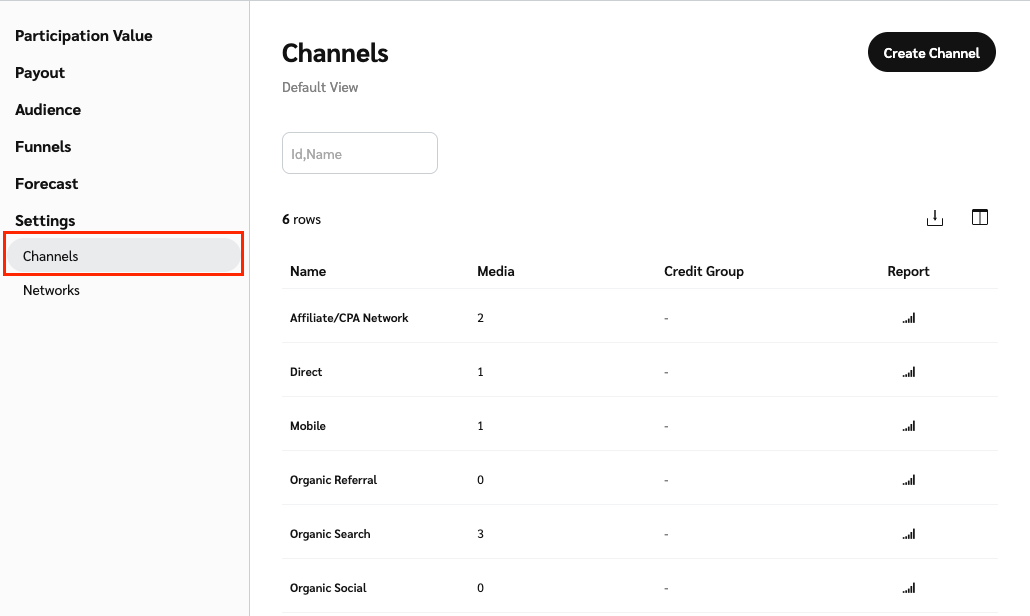This screenshot has width=1030, height=616.
Task: Open Forecast in sidebar
Action: pyautogui.click(x=46, y=184)
